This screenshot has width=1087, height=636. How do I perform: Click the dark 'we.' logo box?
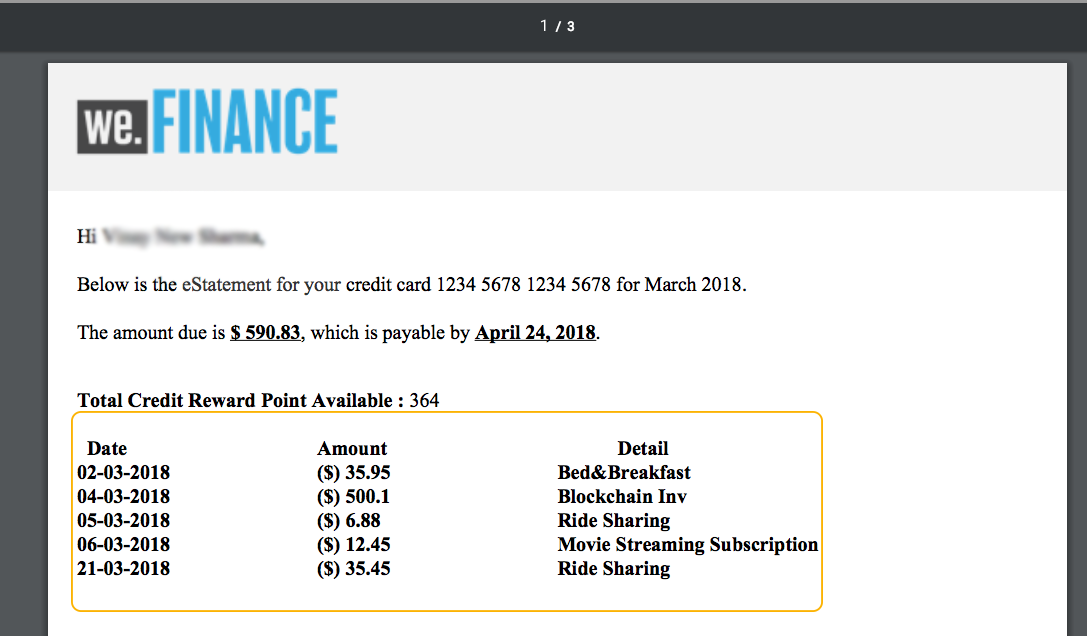(x=112, y=126)
